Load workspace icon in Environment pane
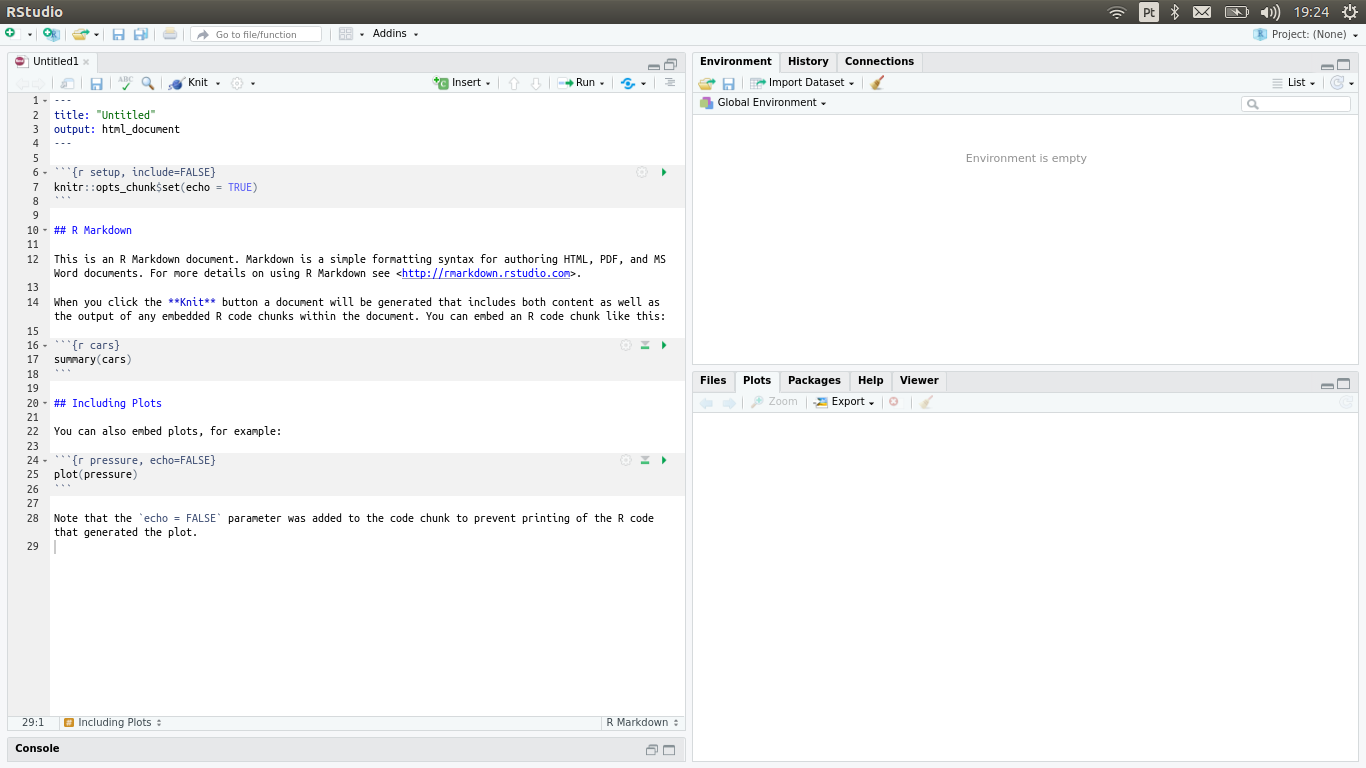 pyautogui.click(x=707, y=83)
